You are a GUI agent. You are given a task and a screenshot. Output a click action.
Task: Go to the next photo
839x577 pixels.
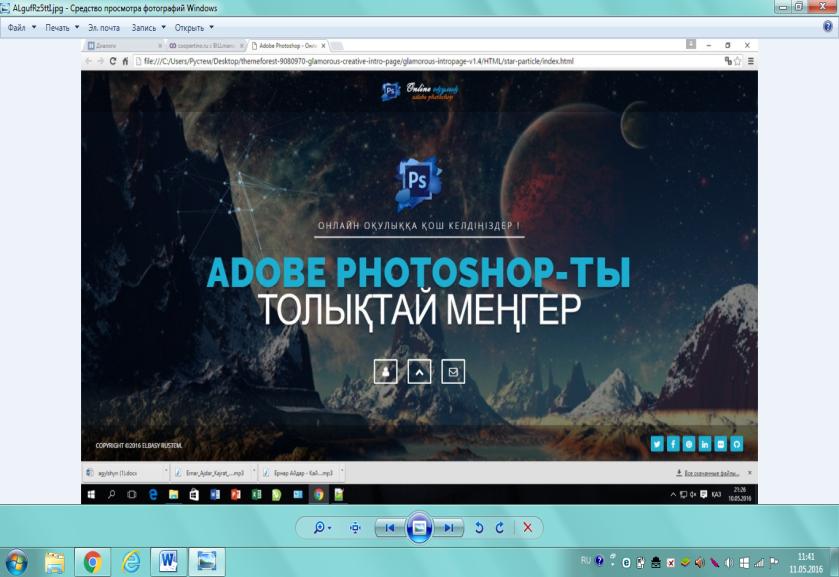click(449, 528)
